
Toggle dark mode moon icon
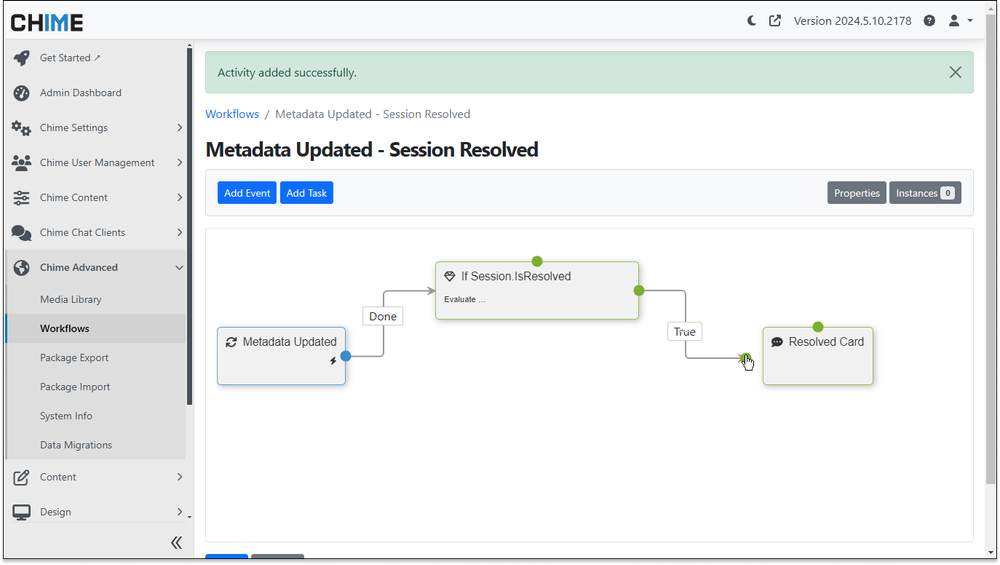pos(751,21)
